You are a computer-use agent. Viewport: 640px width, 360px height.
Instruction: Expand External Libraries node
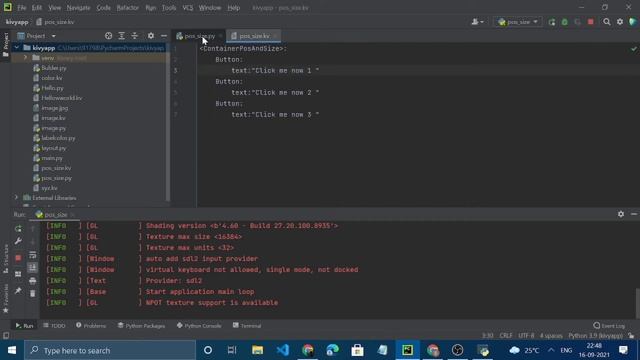[x=16, y=198]
